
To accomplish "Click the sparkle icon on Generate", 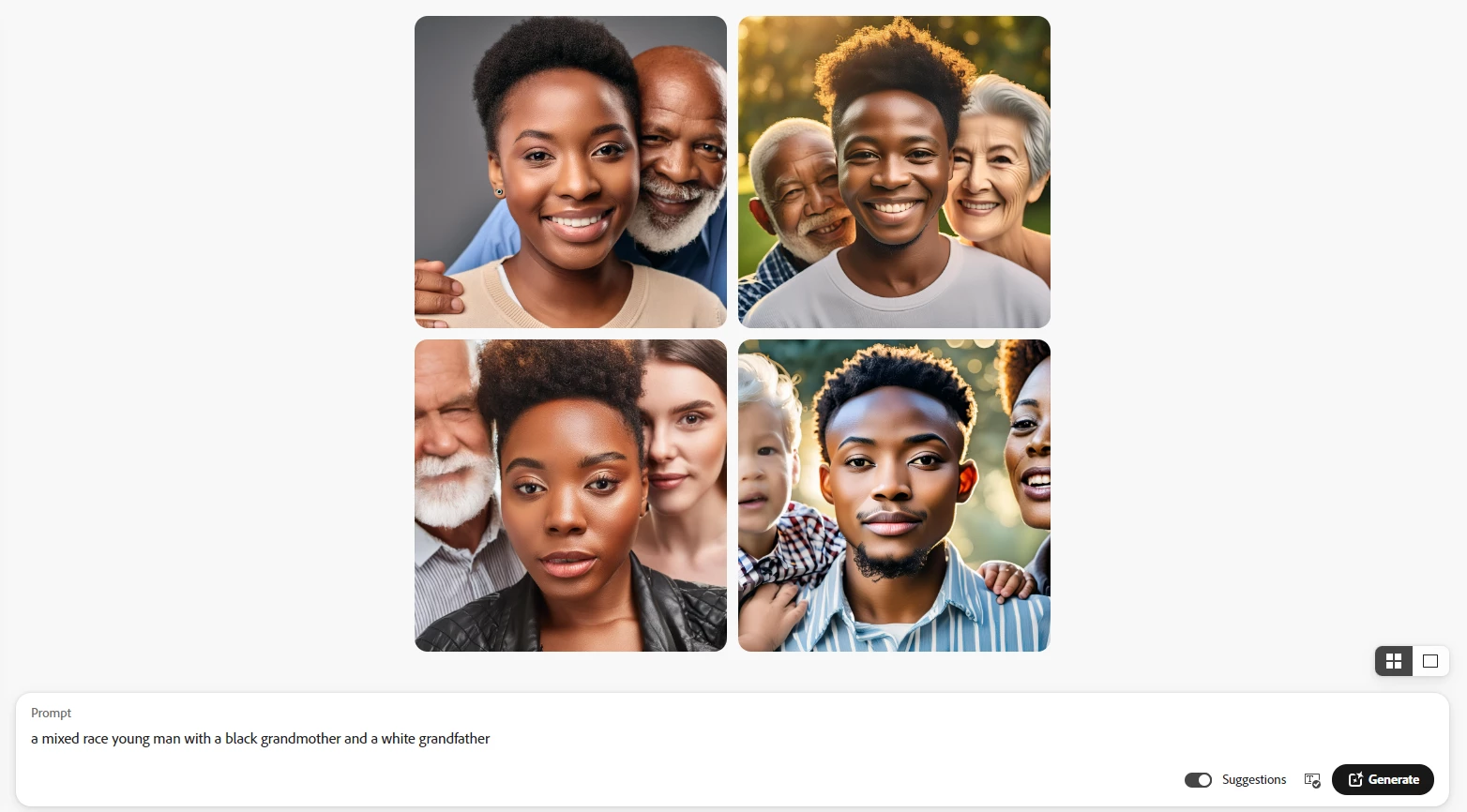I will point(1355,779).
